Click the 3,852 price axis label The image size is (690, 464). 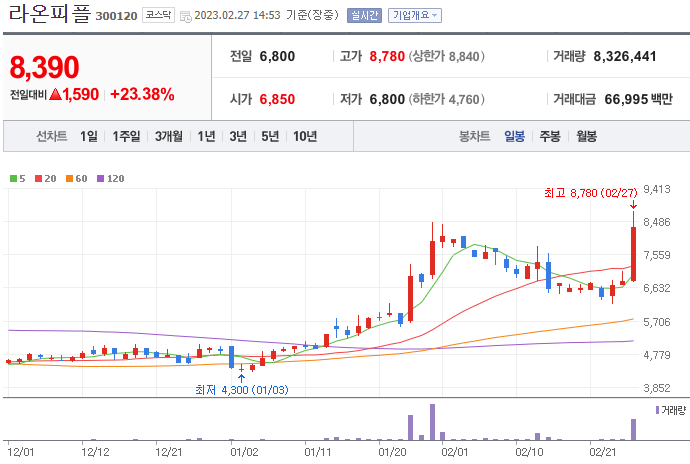click(x=657, y=388)
